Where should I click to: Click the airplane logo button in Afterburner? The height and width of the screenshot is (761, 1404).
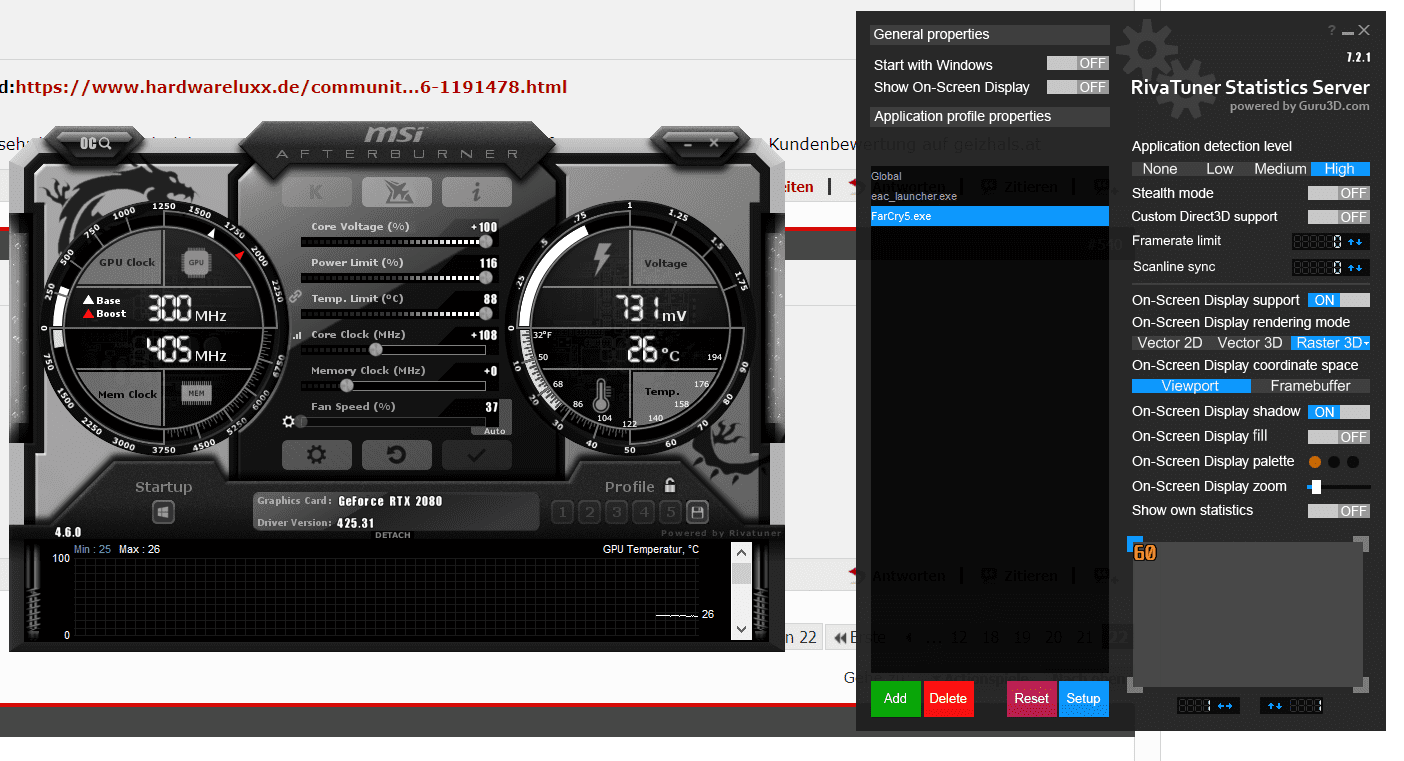(x=396, y=192)
